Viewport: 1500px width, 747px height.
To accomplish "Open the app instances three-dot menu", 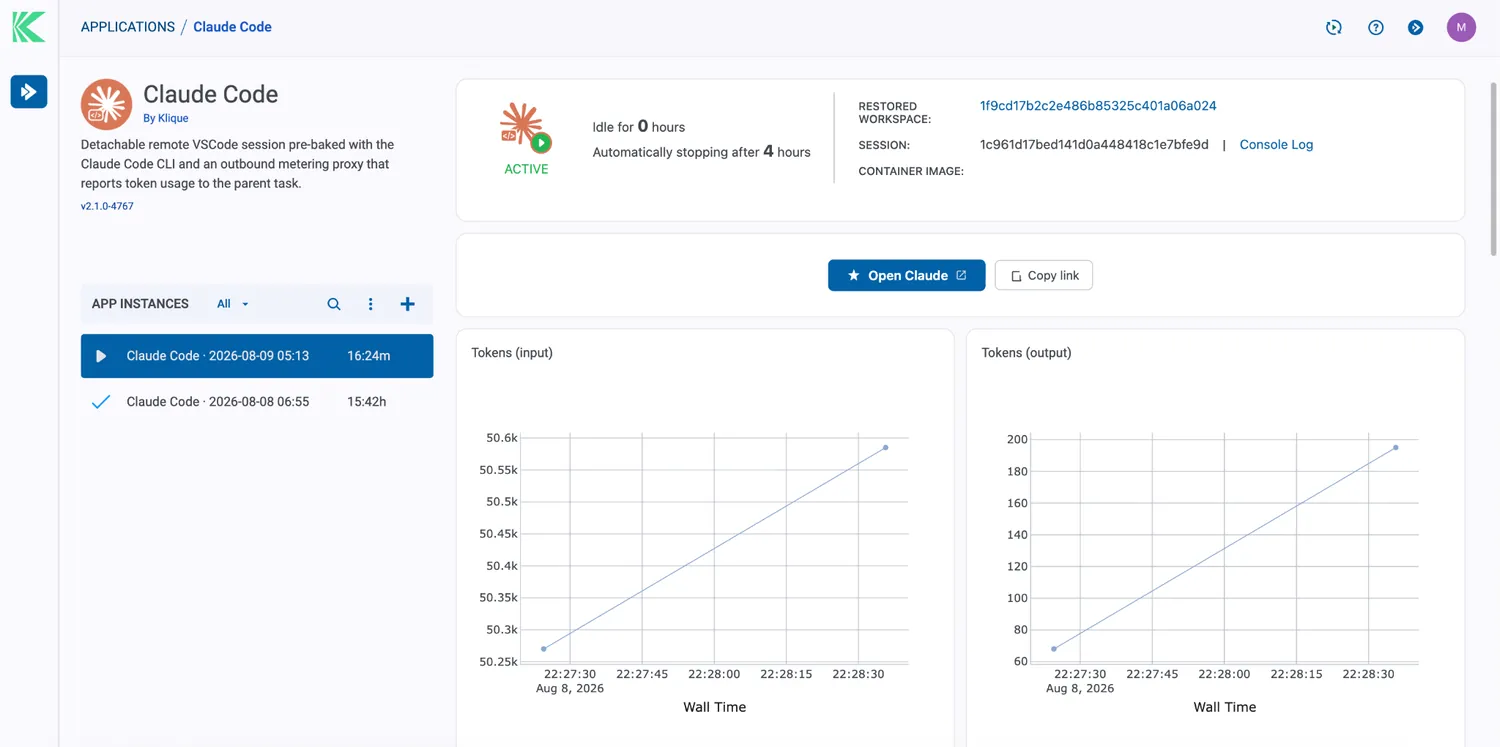I will pyautogui.click(x=370, y=304).
